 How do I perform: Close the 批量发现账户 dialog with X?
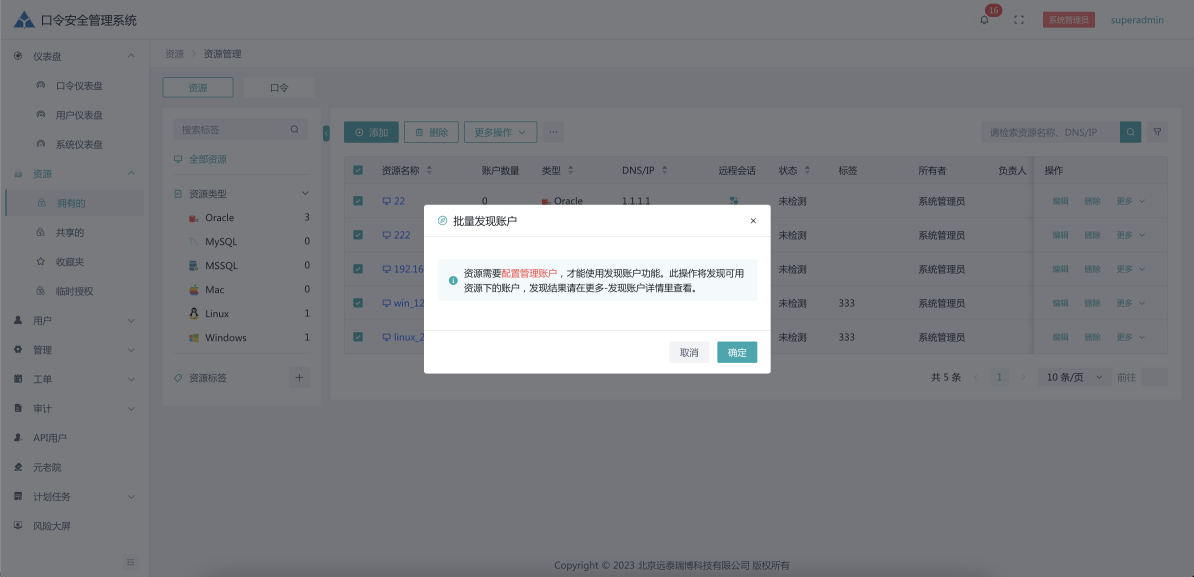(x=753, y=220)
